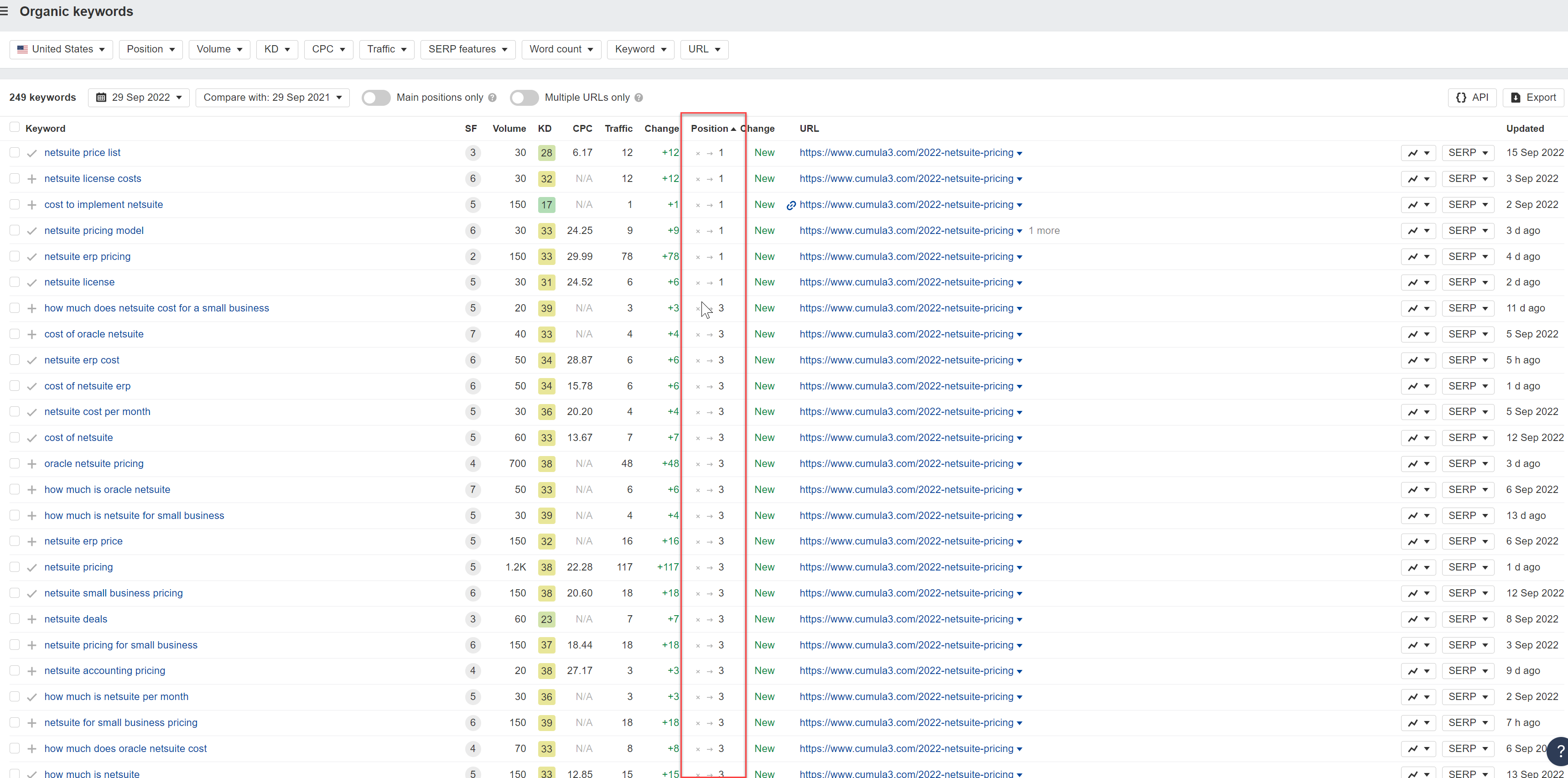Click help icon next to Main positions only
This screenshot has height=778, width=1568.
coord(493,98)
